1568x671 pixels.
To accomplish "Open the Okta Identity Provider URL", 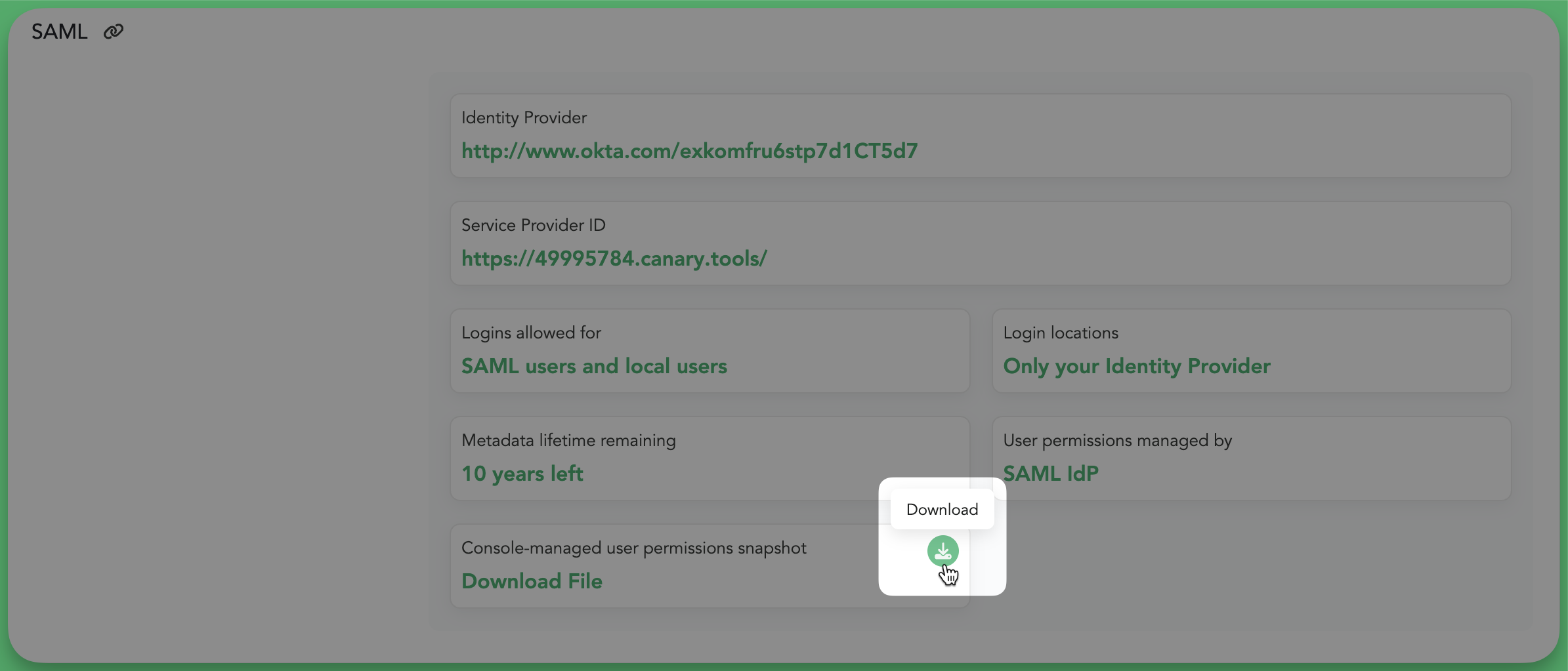I will [x=689, y=151].
